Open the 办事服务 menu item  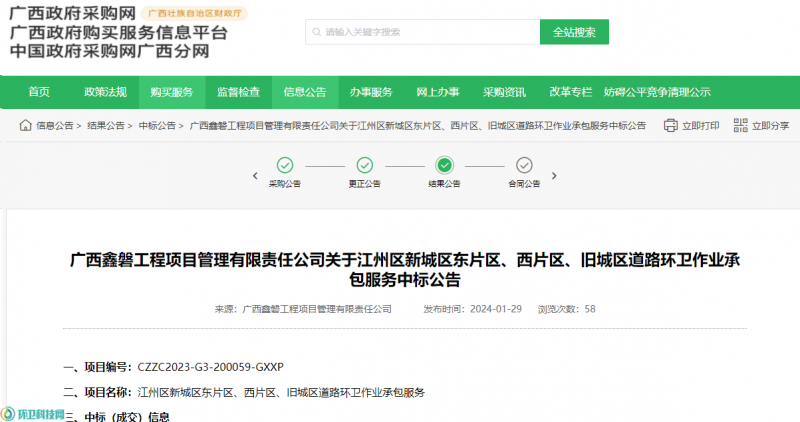click(x=371, y=92)
